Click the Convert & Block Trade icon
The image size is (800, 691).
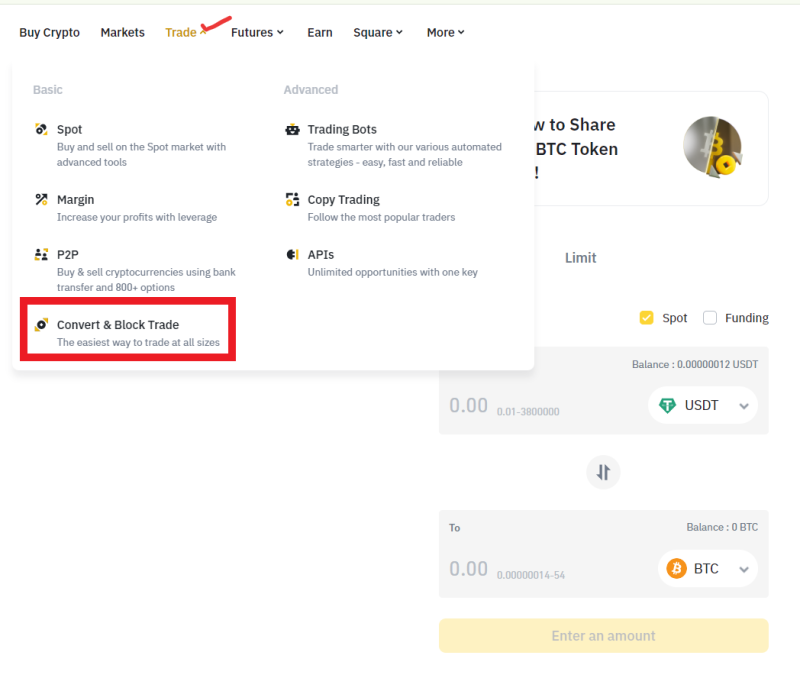[41, 325]
